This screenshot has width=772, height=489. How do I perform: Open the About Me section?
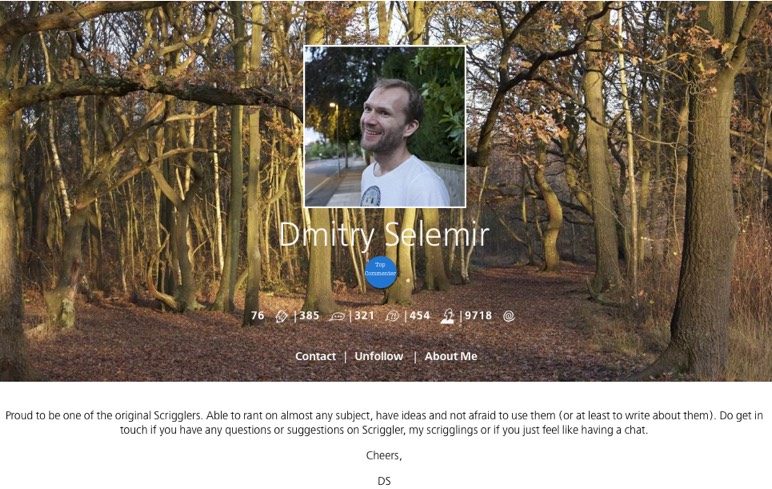(x=451, y=356)
